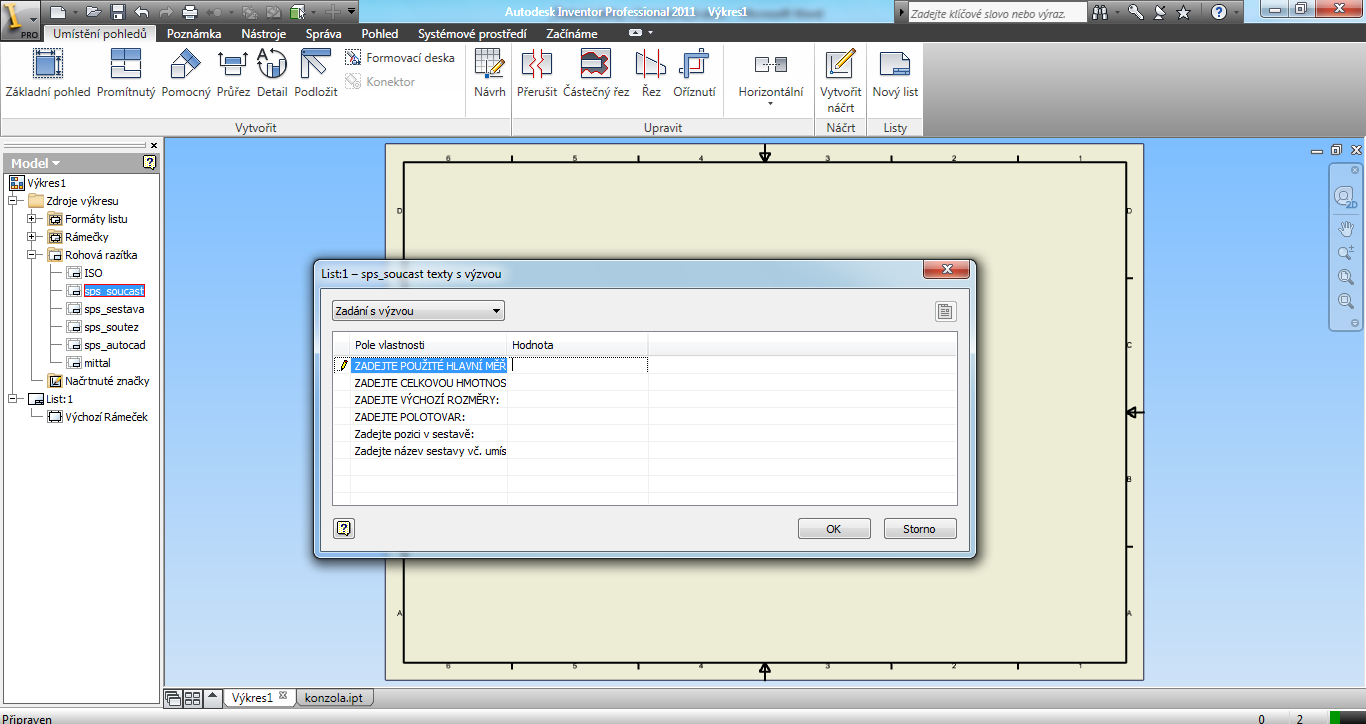Add a new sheet with Nový list
This screenshot has height=724, width=1366.
point(895,73)
